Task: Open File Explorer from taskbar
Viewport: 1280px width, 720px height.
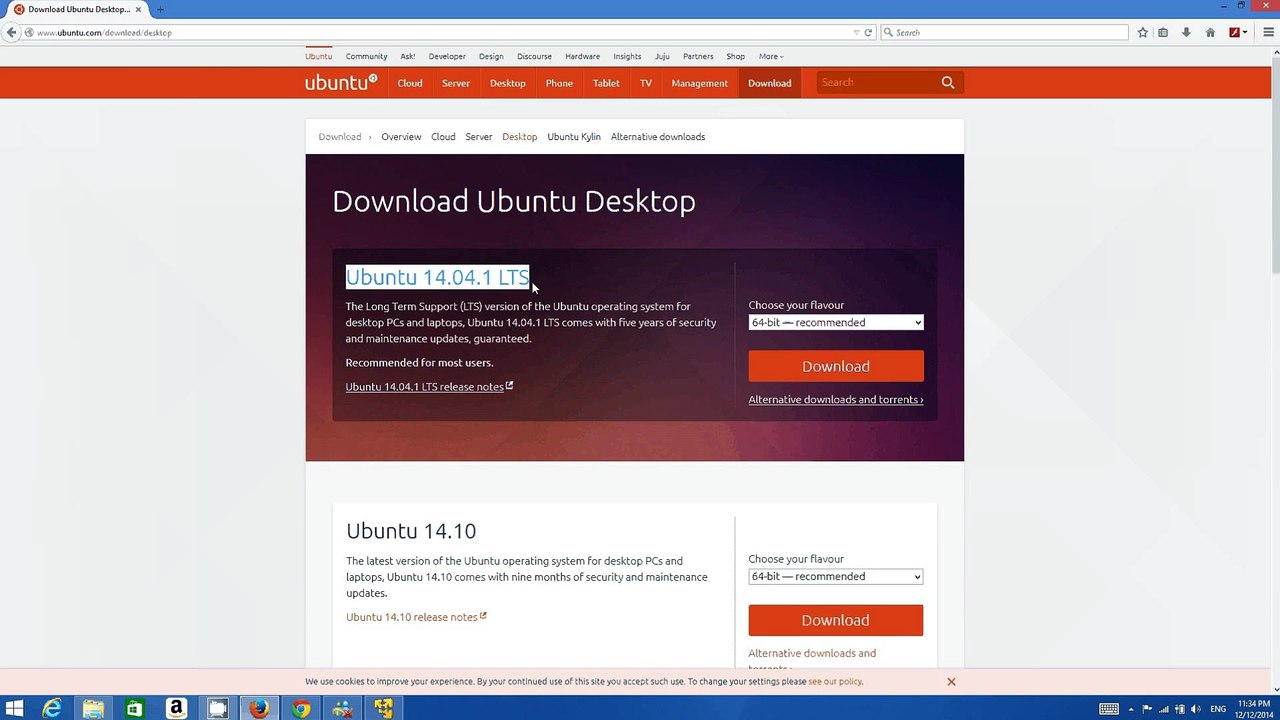Action: click(93, 709)
